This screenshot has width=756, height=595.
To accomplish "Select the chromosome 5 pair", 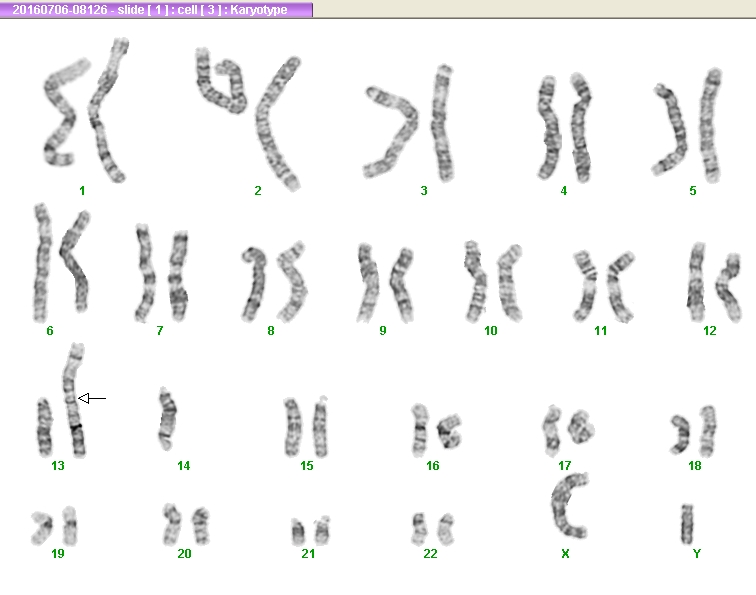I will coord(687,126).
